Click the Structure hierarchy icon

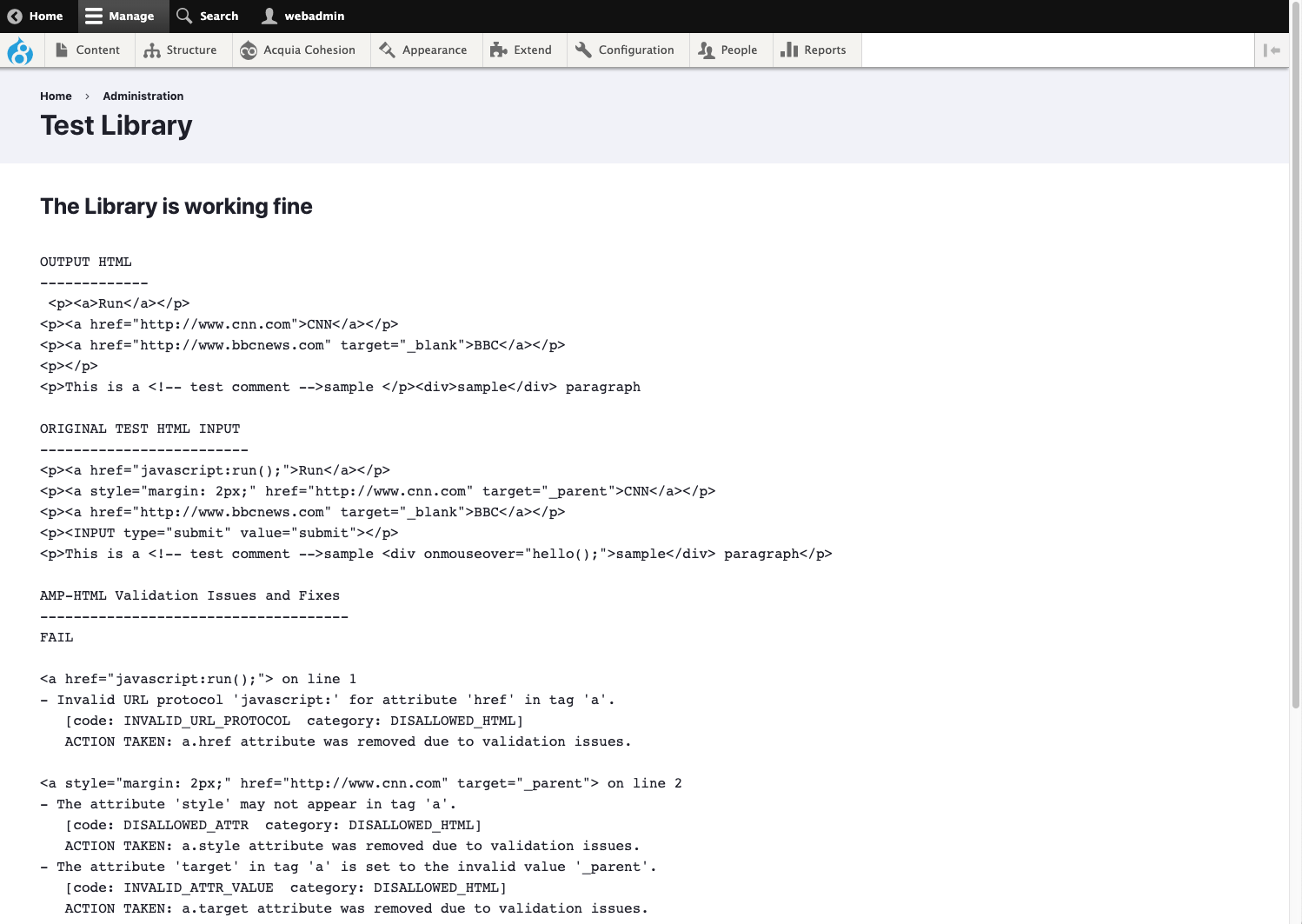click(x=152, y=50)
